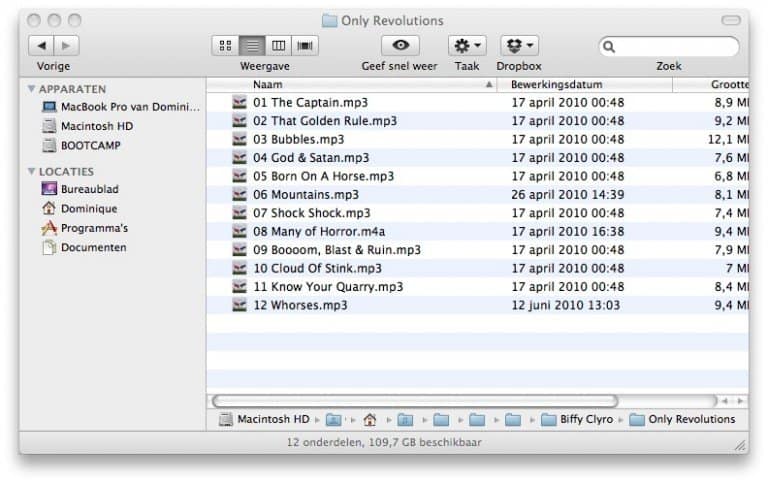
Task: Switch to list view
Action: 252,46
